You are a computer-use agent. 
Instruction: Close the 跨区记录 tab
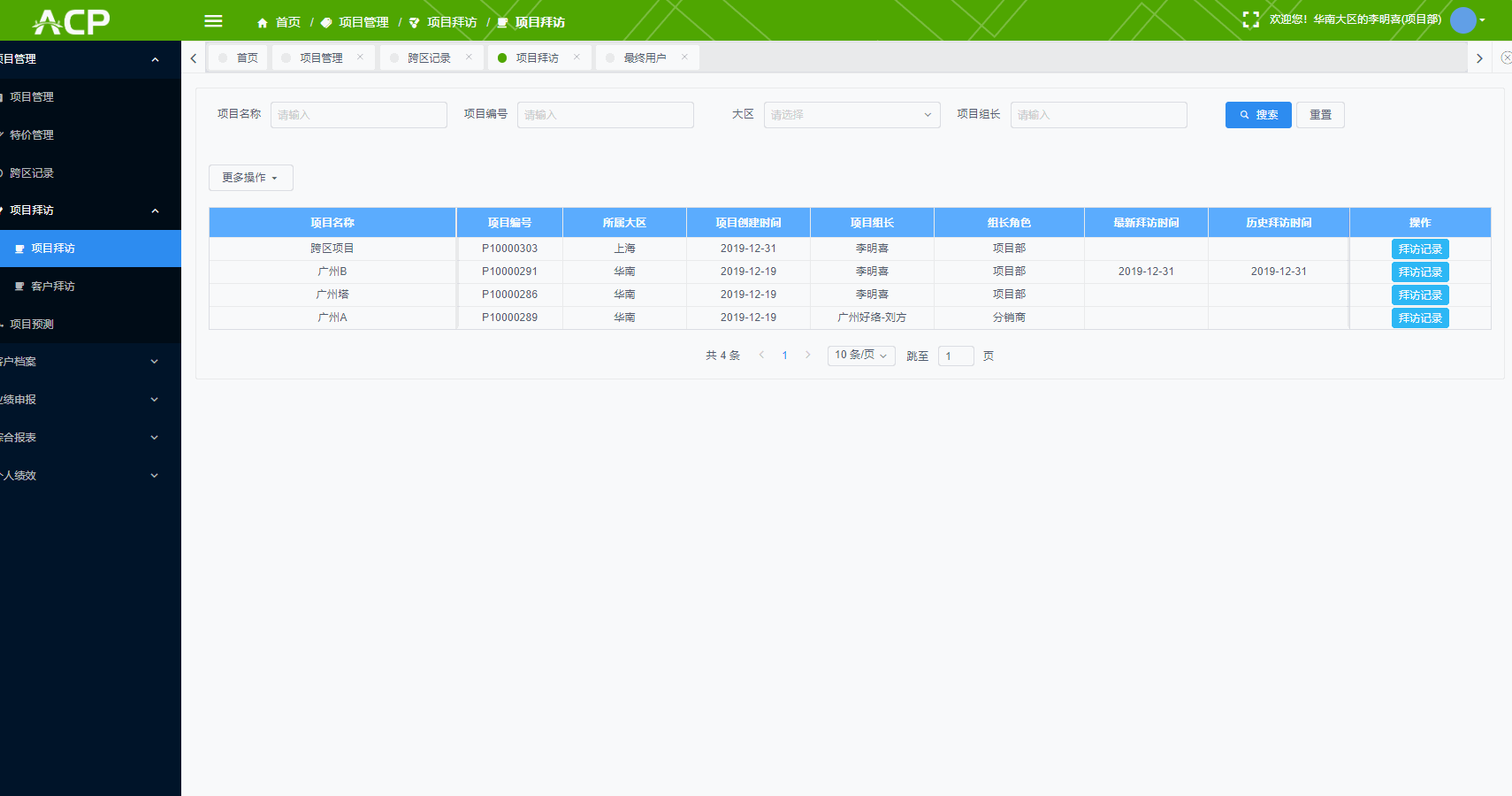pos(469,57)
